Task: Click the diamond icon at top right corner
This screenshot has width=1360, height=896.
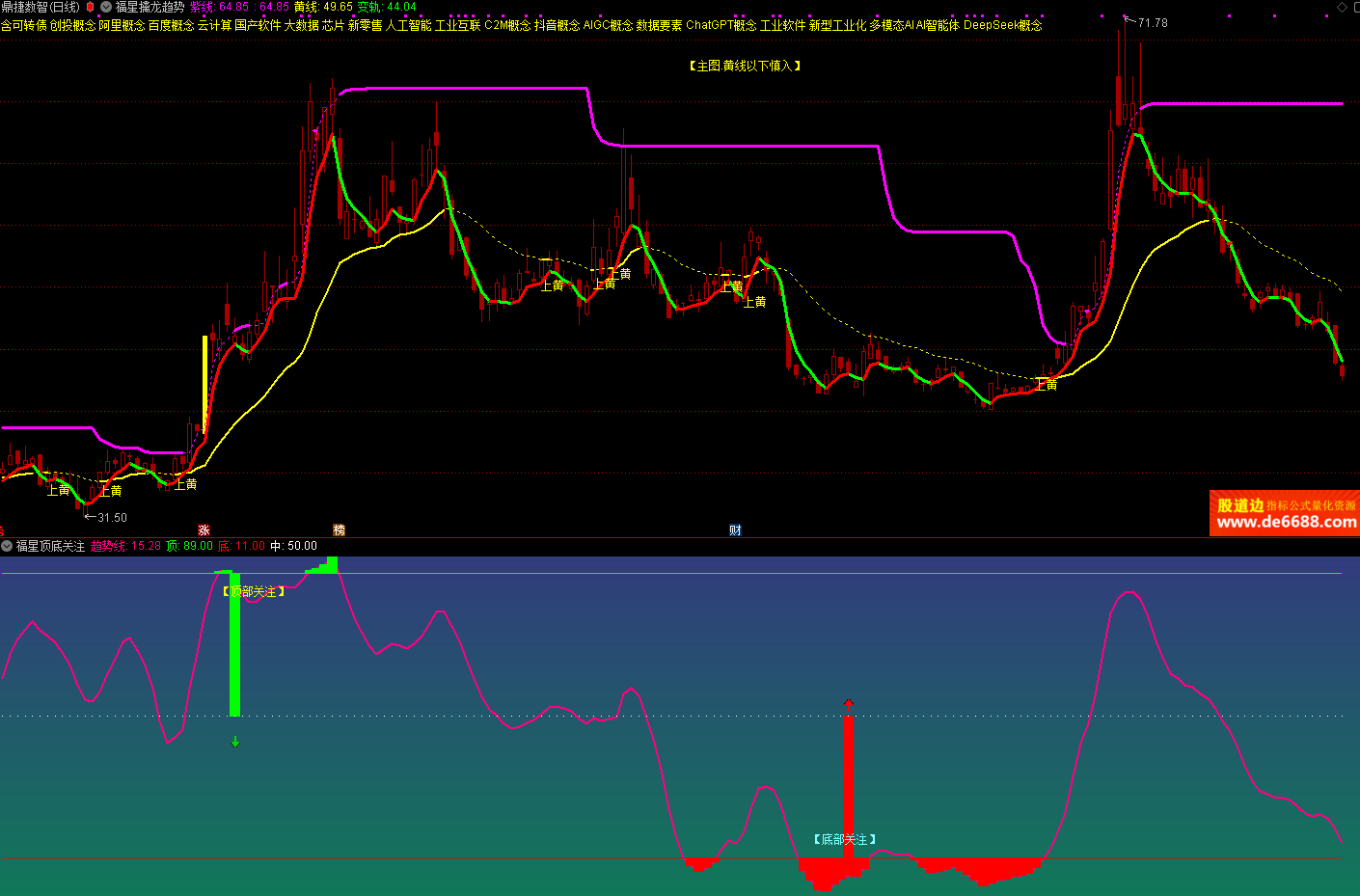Action: click(x=1342, y=7)
